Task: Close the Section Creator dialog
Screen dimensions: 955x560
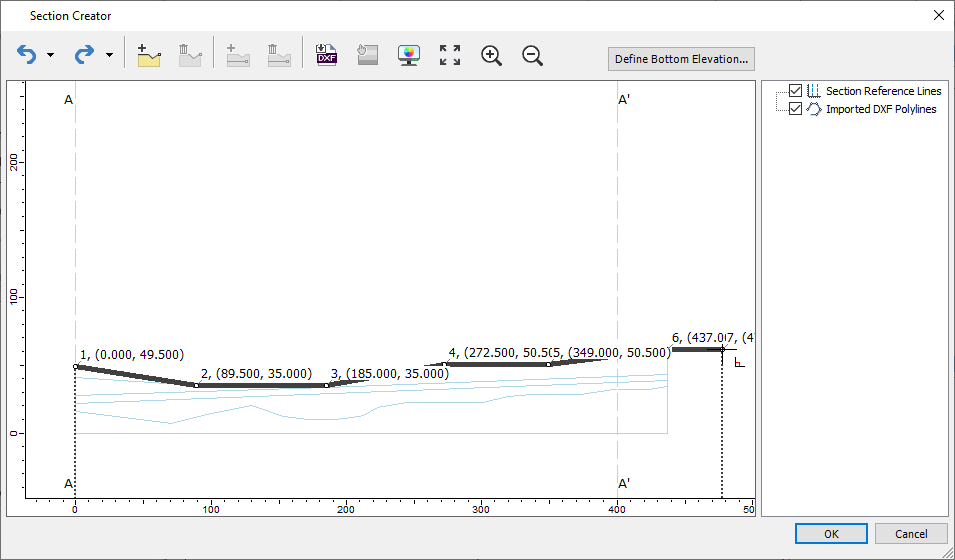Action: coord(938,15)
